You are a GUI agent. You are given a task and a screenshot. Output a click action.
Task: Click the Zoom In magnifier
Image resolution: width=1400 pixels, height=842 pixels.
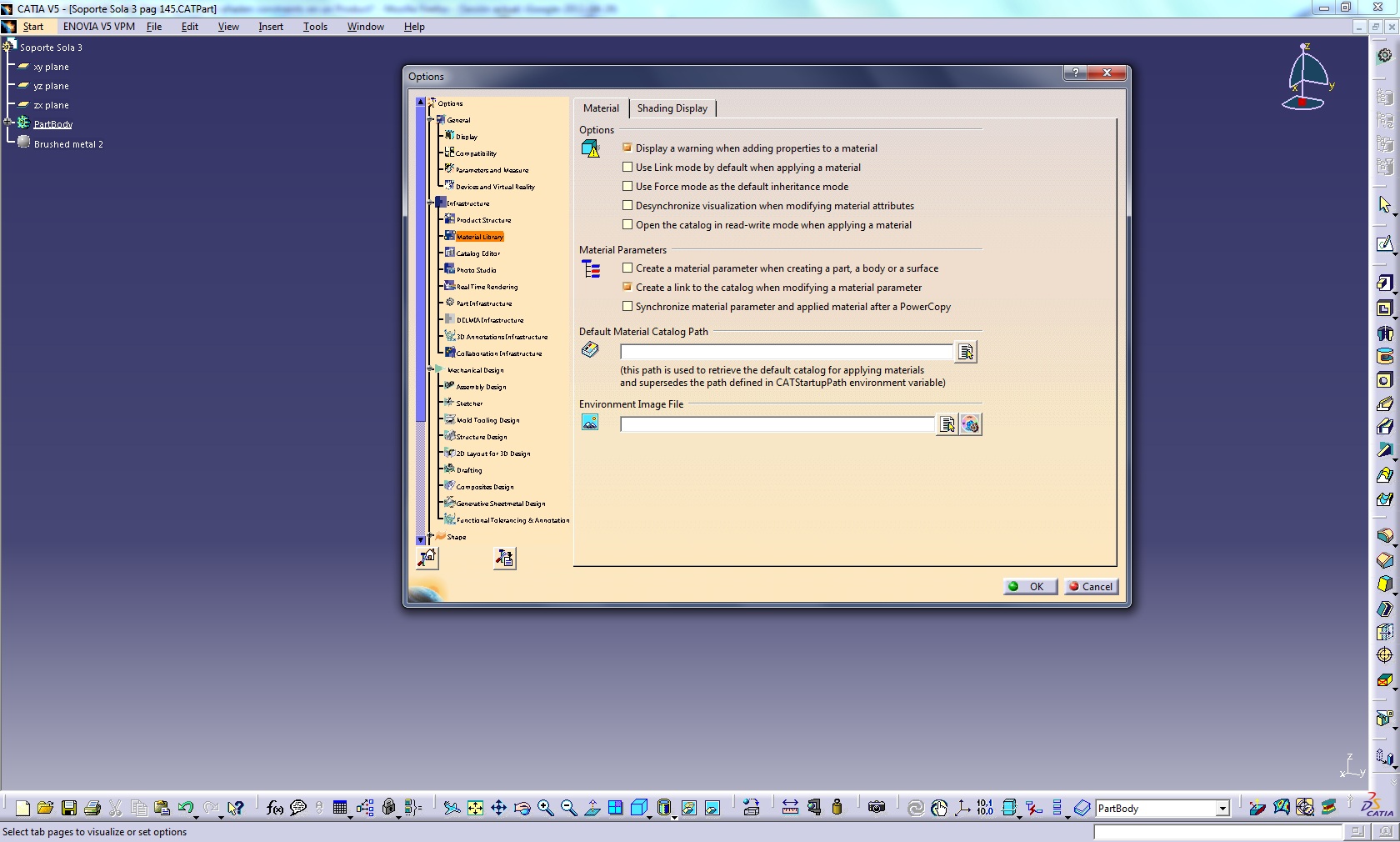click(545, 808)
